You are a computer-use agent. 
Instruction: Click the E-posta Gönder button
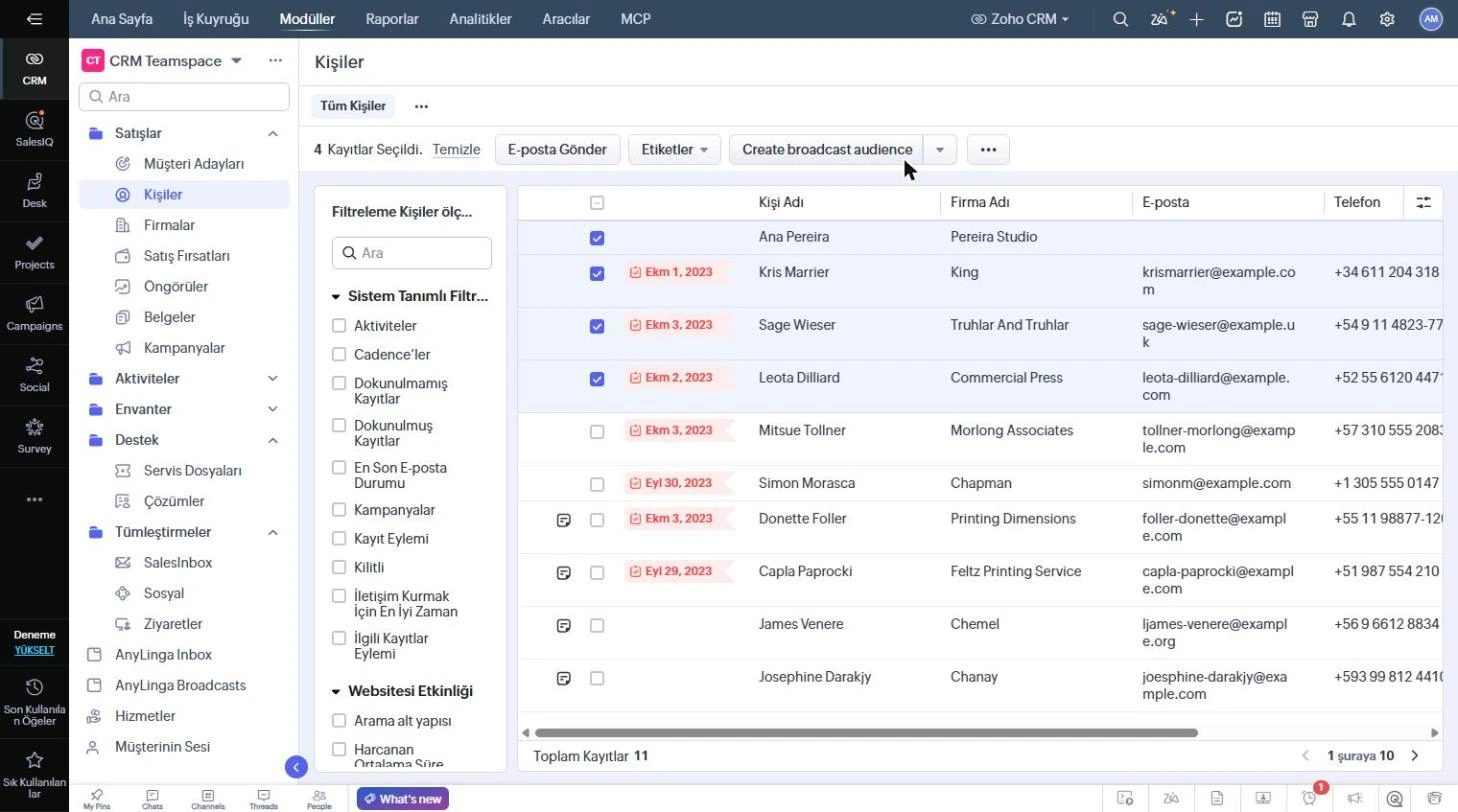point(558,150)
